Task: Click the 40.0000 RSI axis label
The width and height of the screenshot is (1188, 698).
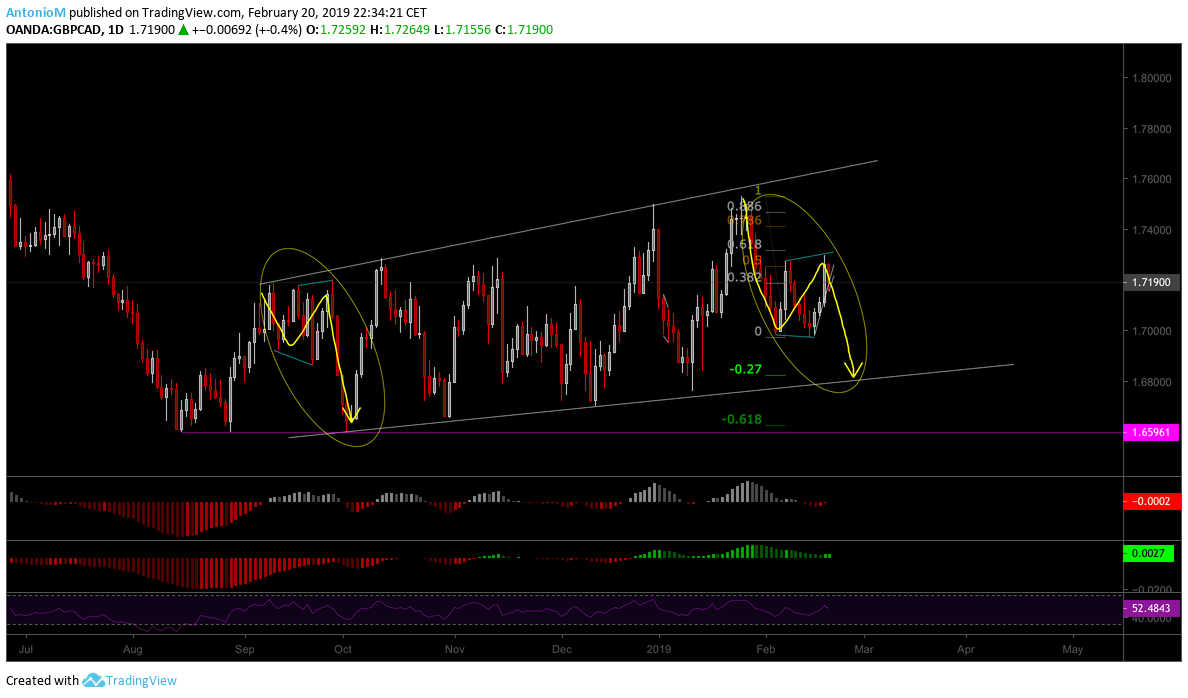Action: pos(1151,619)
